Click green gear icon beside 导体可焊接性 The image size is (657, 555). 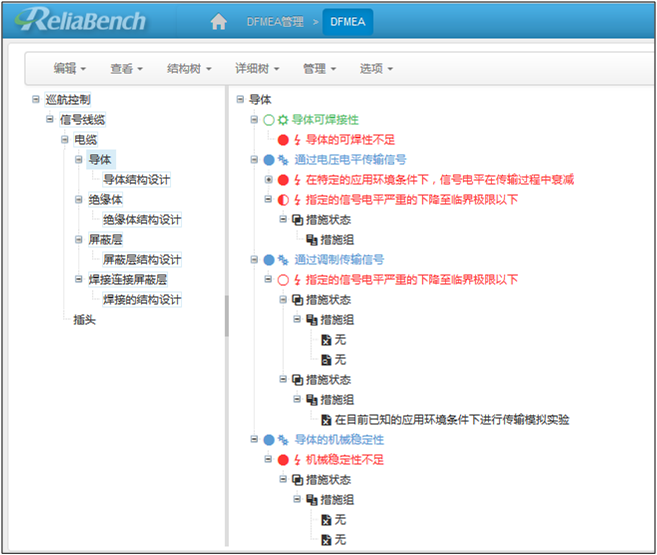[x=283, y=120]
